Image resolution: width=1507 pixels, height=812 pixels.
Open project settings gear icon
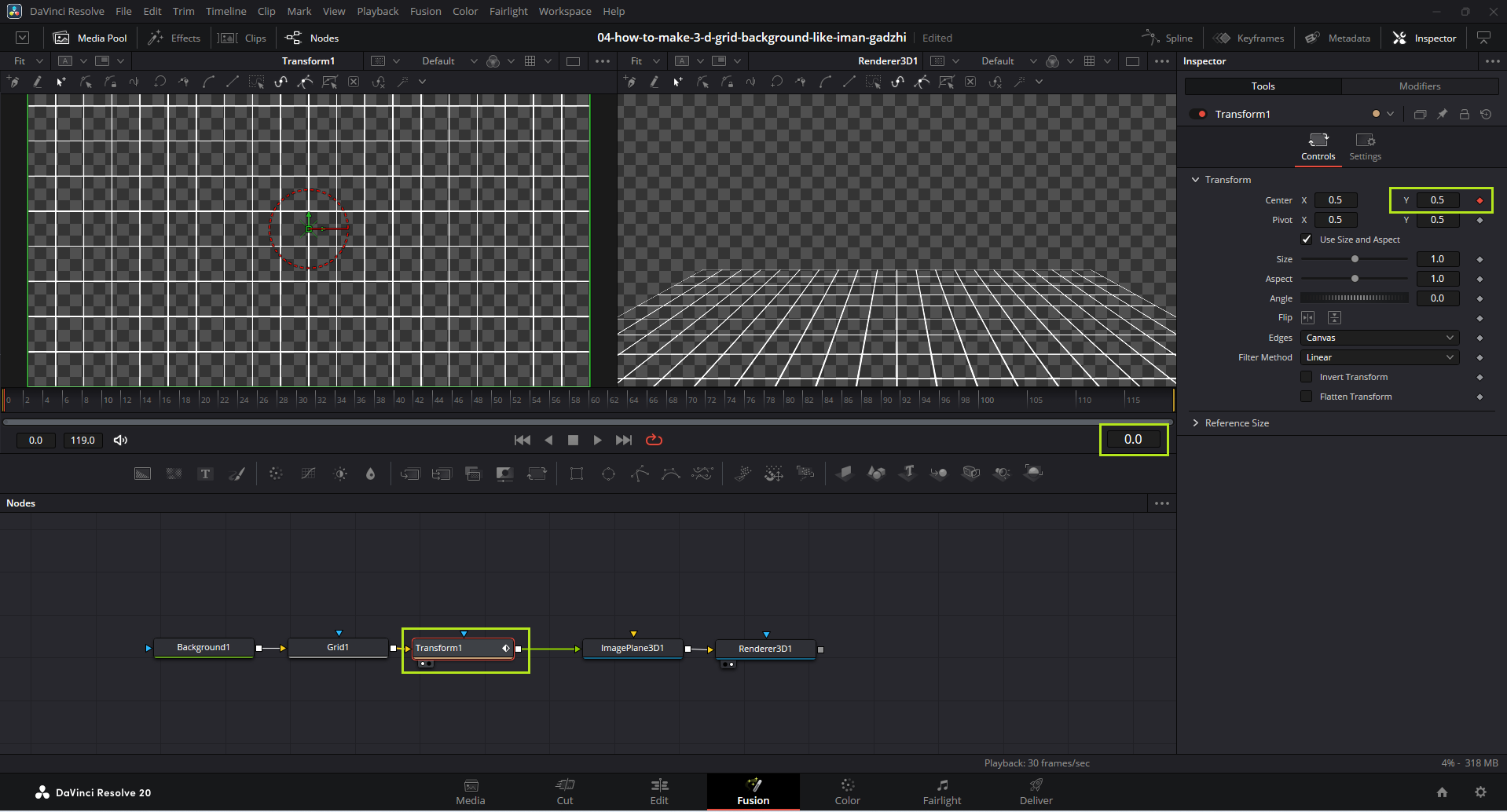click(1480, 792)
